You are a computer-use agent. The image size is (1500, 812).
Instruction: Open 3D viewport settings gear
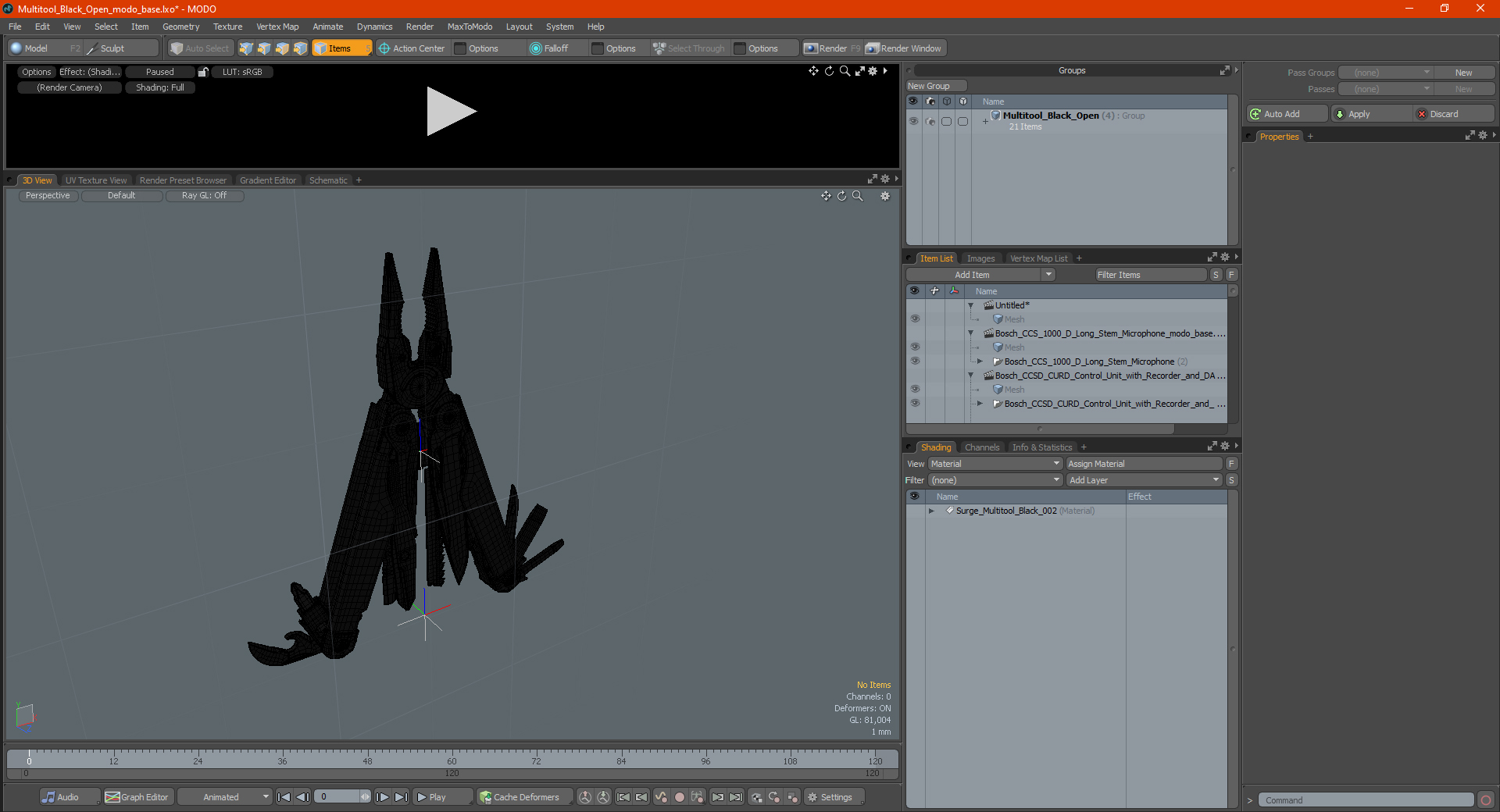[x=885, y=196]
